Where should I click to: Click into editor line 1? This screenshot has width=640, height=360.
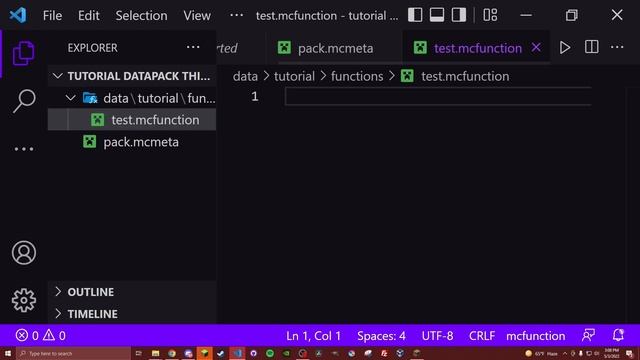[x=438, y=97]
